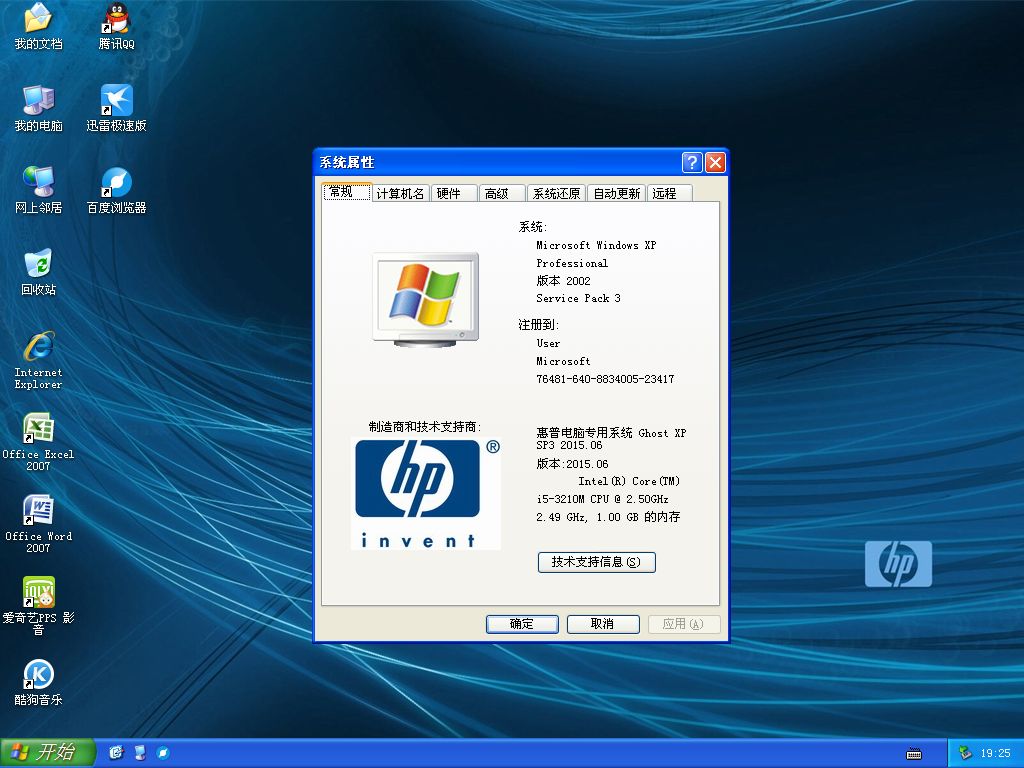Launch Office Word 2007
Image resolution: width=1024 pixels, height=768 pixels.
[37, 508]
